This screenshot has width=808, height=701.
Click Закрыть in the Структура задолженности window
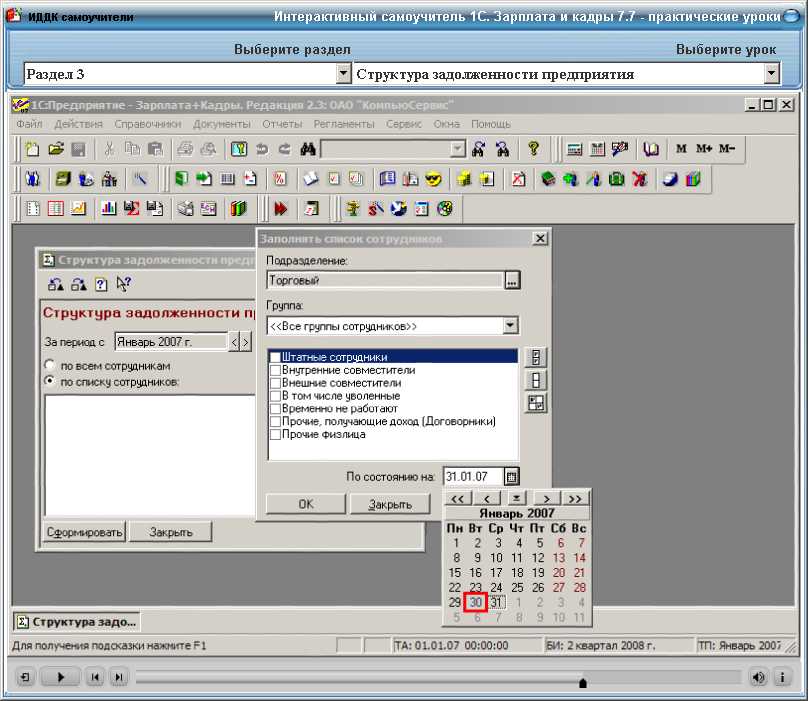[171, 532]
